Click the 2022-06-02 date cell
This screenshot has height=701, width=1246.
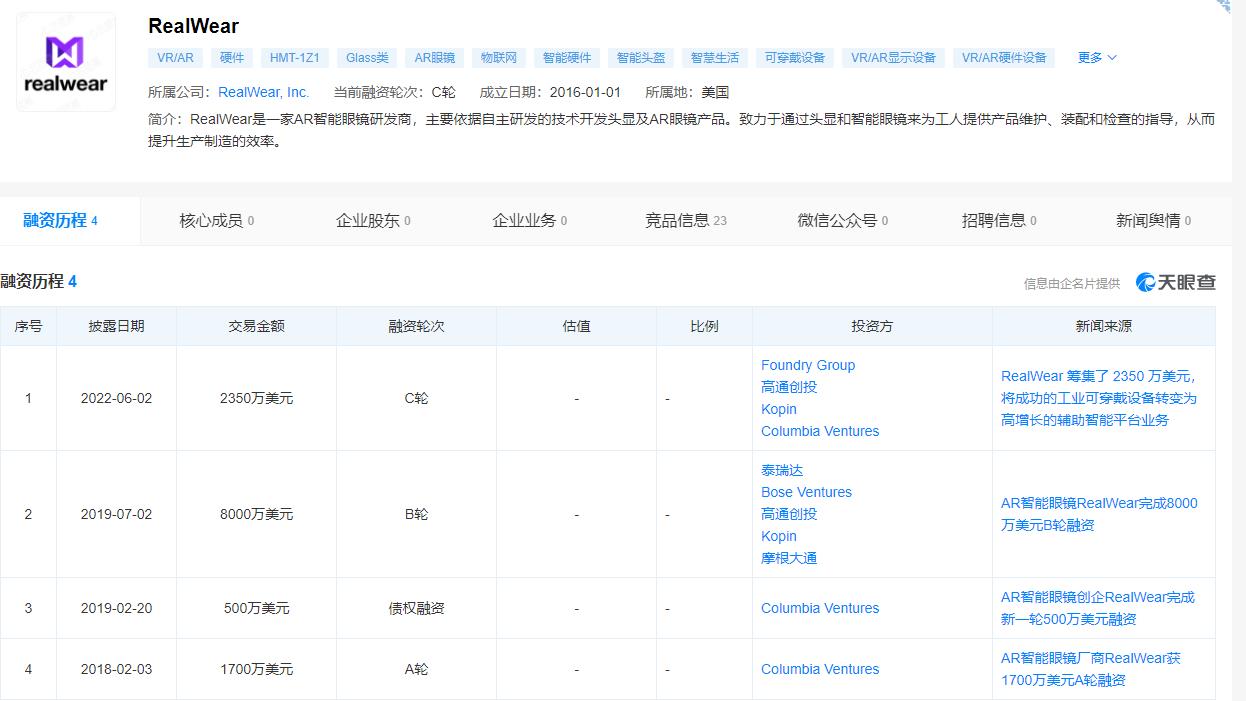pos(116,398)
